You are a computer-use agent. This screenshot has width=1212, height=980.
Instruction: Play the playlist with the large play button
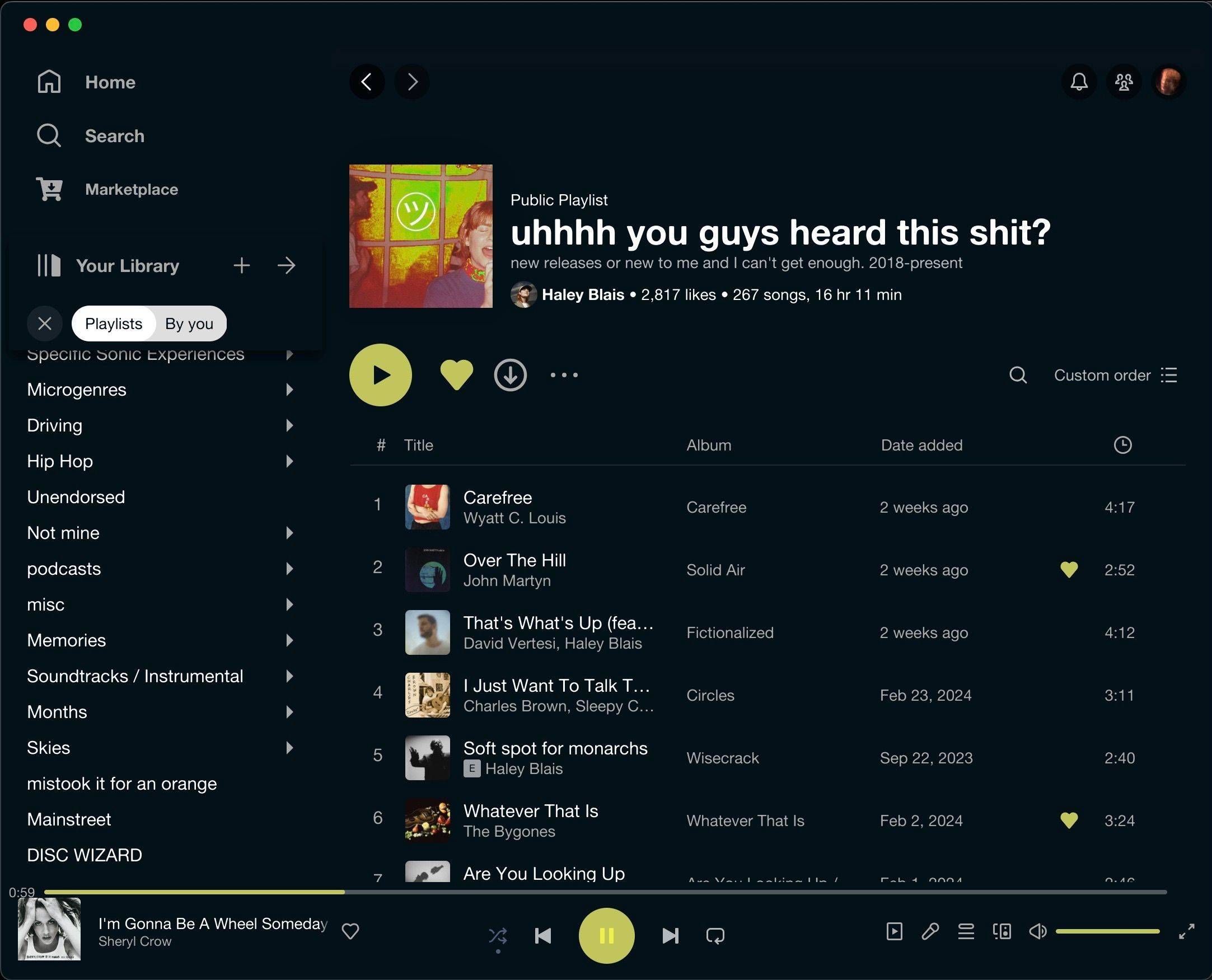(x=381, y=375)
